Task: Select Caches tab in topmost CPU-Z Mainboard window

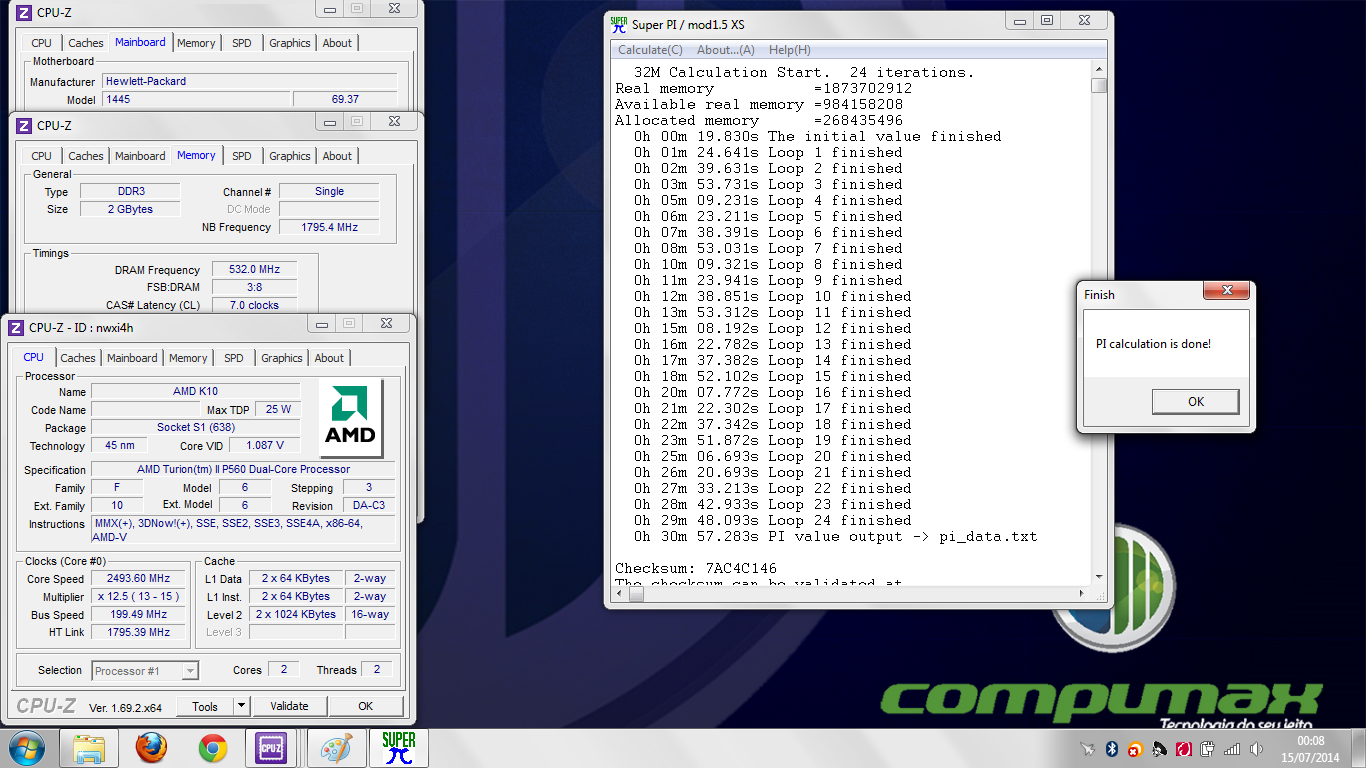Action: click(x=86, y=43)
